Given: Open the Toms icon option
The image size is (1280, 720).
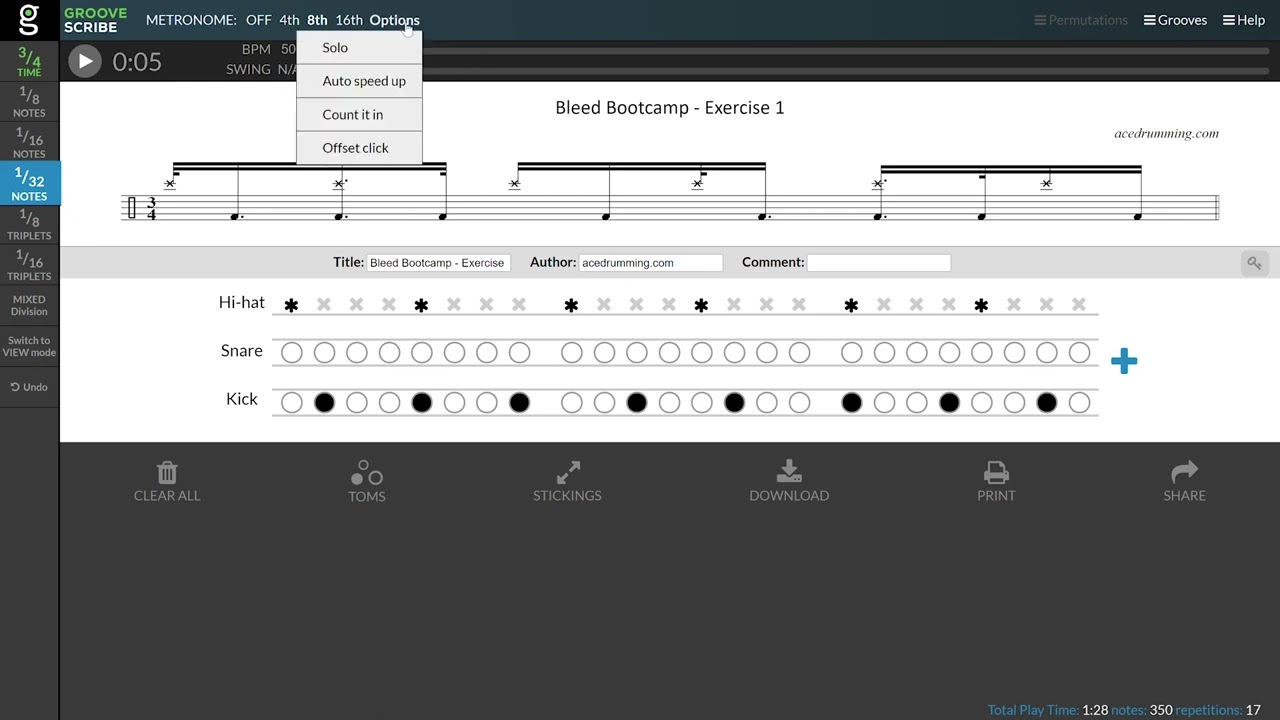Looking at the screenshot, I should click(367, 473).
